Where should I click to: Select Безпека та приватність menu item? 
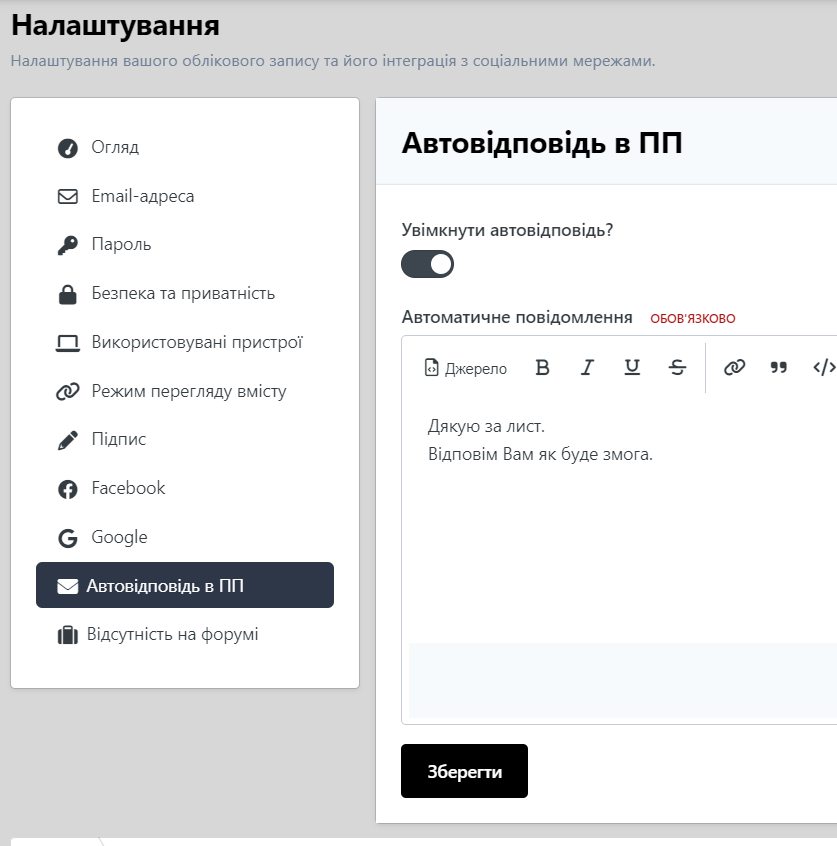[183, 294]
